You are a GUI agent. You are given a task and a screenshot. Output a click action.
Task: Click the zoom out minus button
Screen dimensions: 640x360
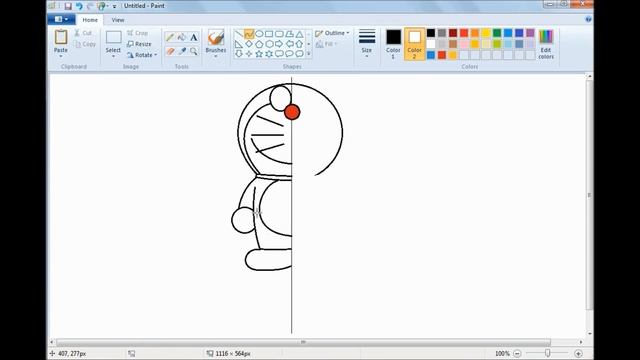click(x=517, y=353)
